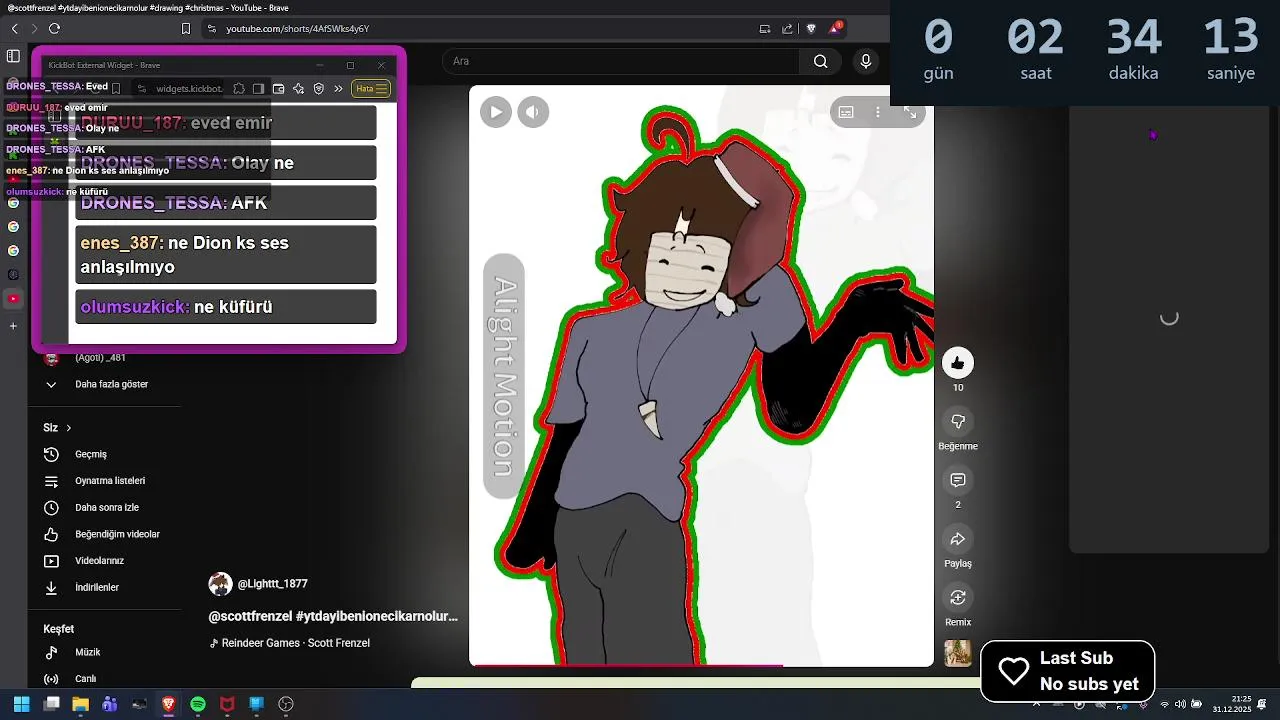Open Brave Wallet icon in KickBot widget
The height and width of the screenshot is (720, 1280).
278,89
